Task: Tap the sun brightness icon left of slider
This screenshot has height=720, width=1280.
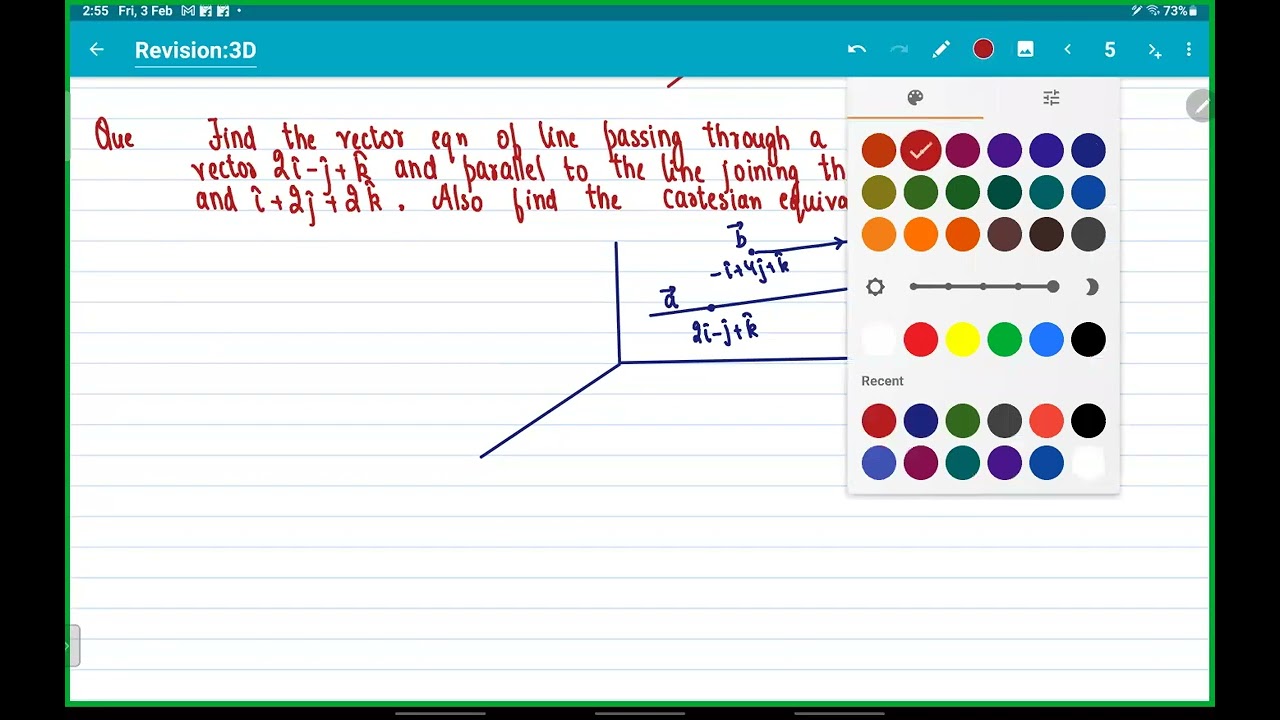Action: point(875,287)
